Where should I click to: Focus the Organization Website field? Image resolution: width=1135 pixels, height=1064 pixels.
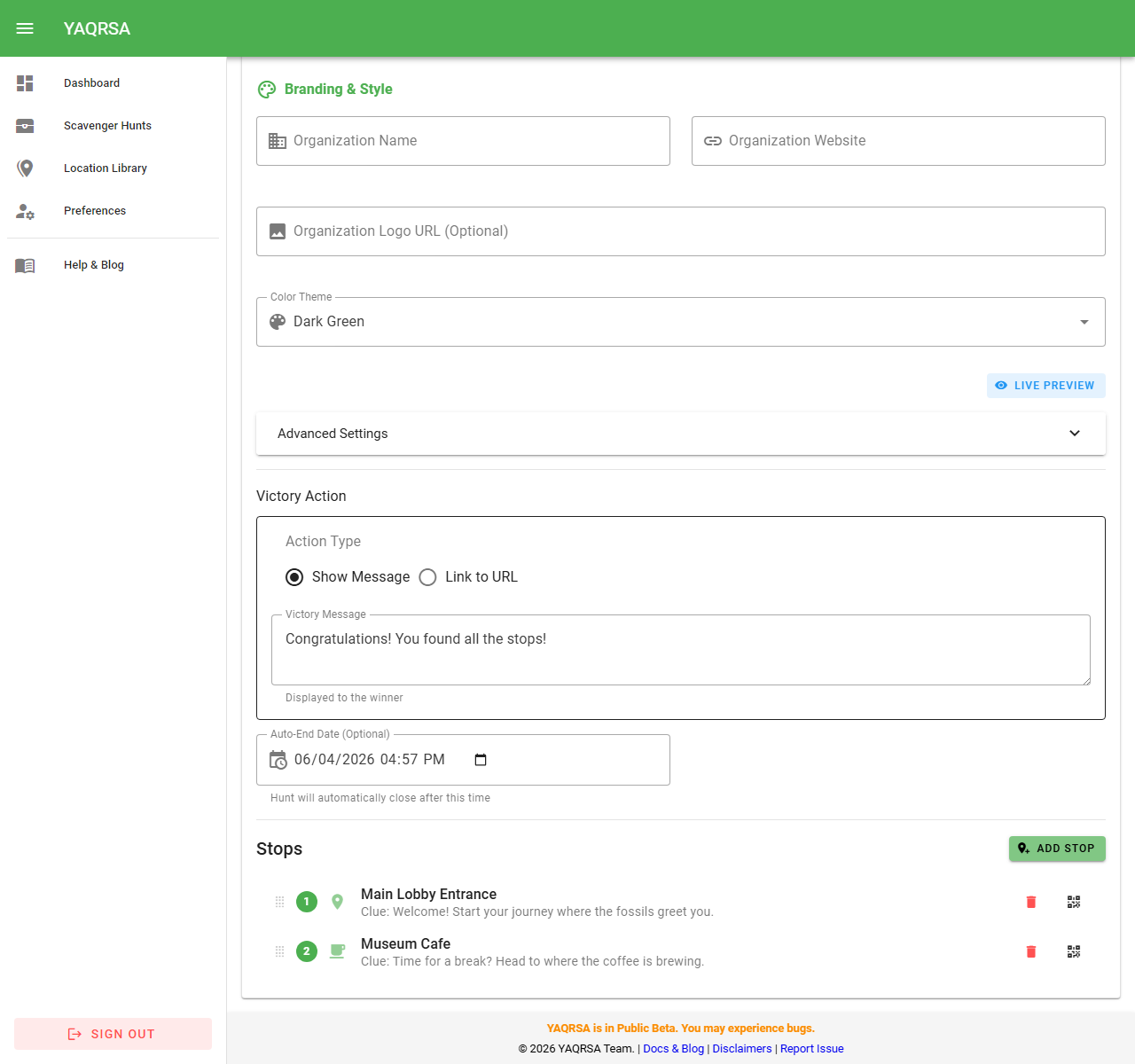(898, 141)
